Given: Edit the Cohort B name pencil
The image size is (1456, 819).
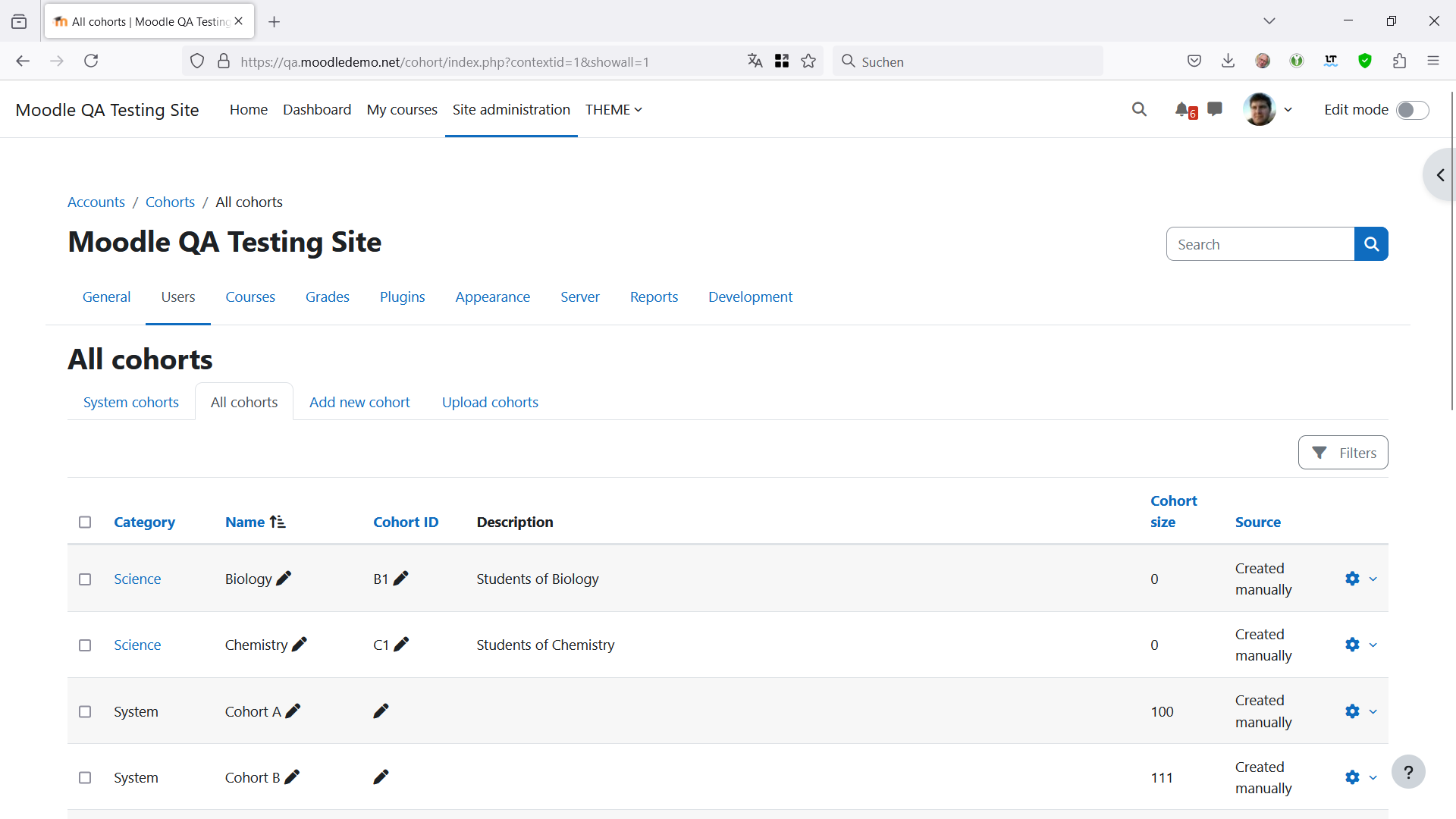Looking at the screenshot, I should (292, 777).
